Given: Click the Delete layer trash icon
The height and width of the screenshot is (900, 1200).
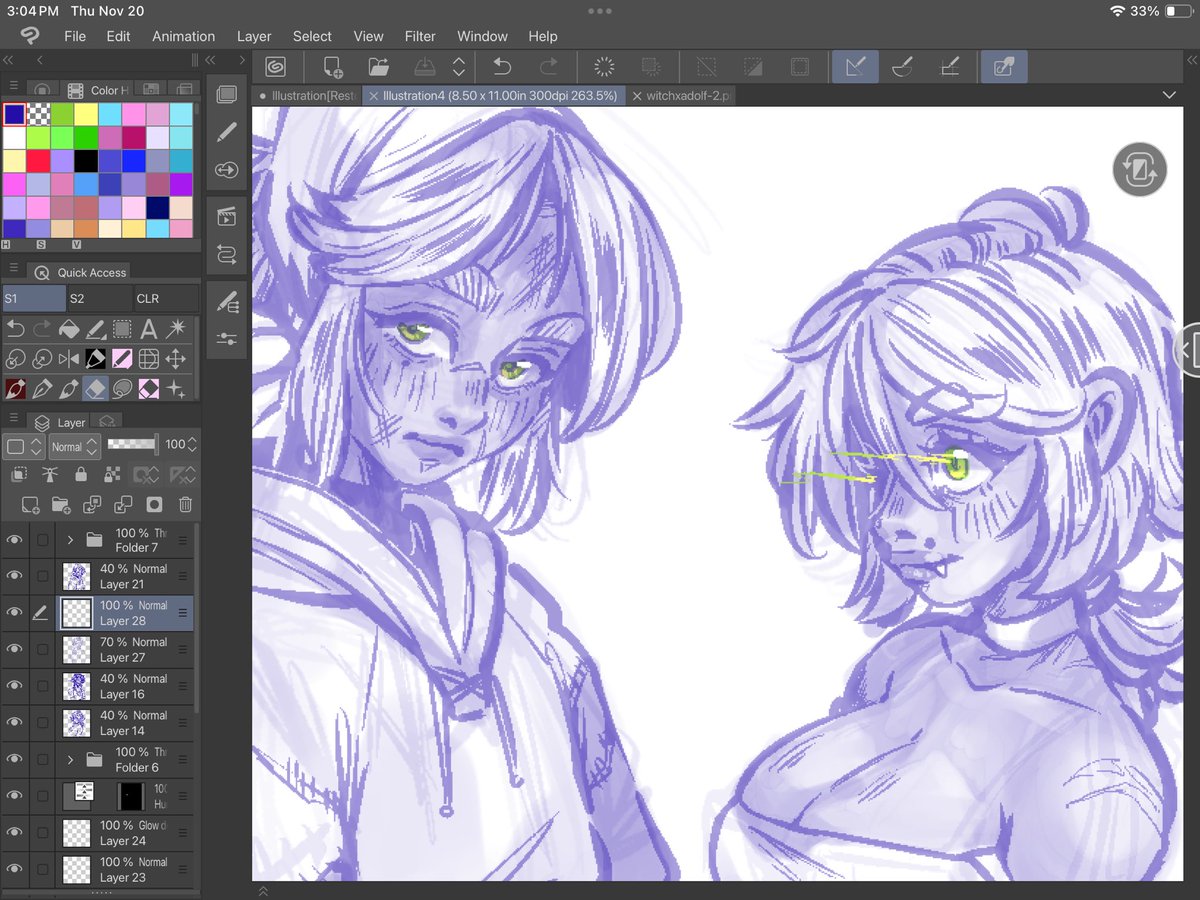Looking at the screenshot, I should 185,505.
